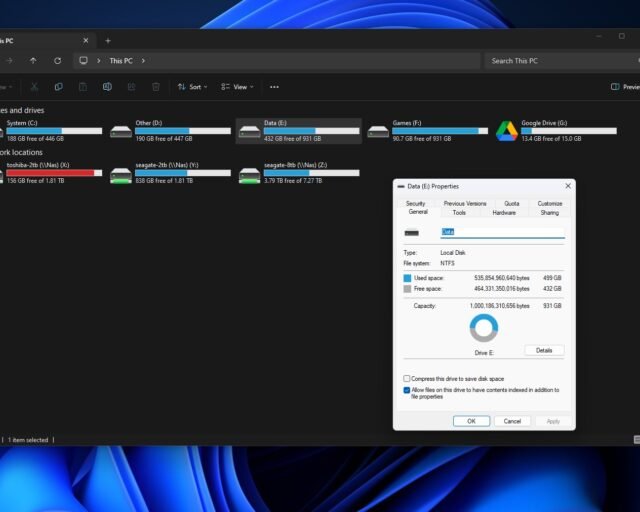
Task: Click the red toshiba-2tb (X:) usage bar
Action: (x=54, y=173)
